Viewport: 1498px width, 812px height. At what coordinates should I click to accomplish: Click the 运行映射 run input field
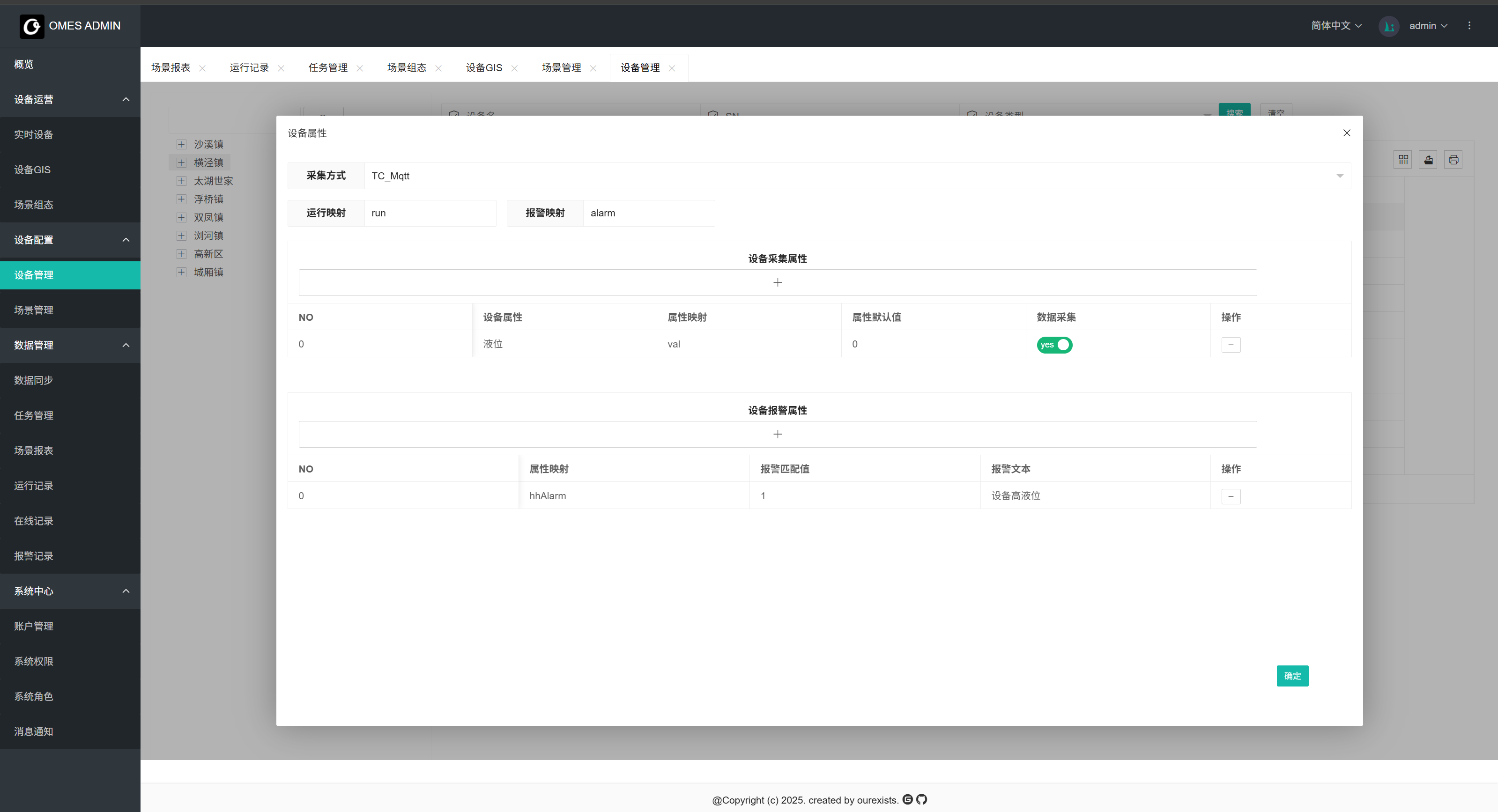(430, 214)
